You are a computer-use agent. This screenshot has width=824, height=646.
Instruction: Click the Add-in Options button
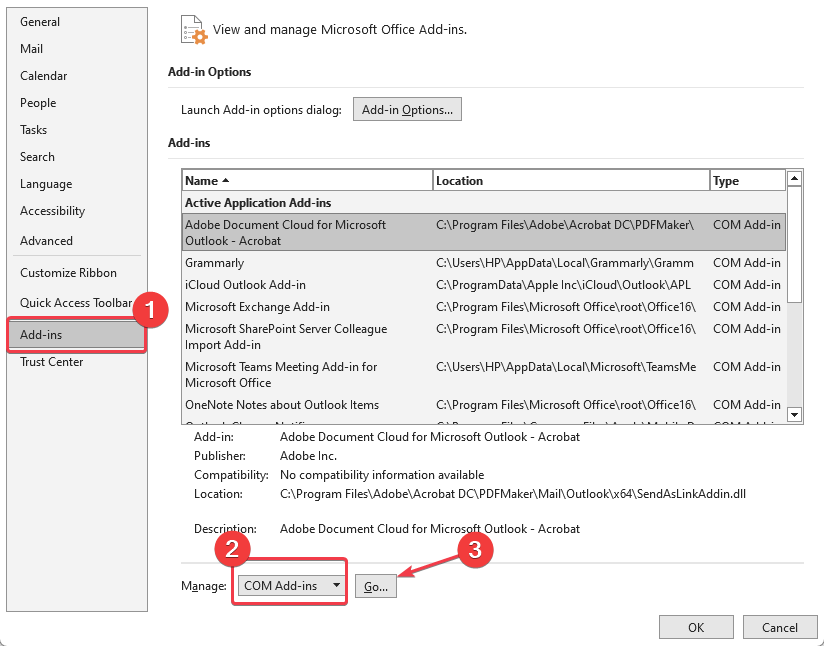(x=407, y=109)
